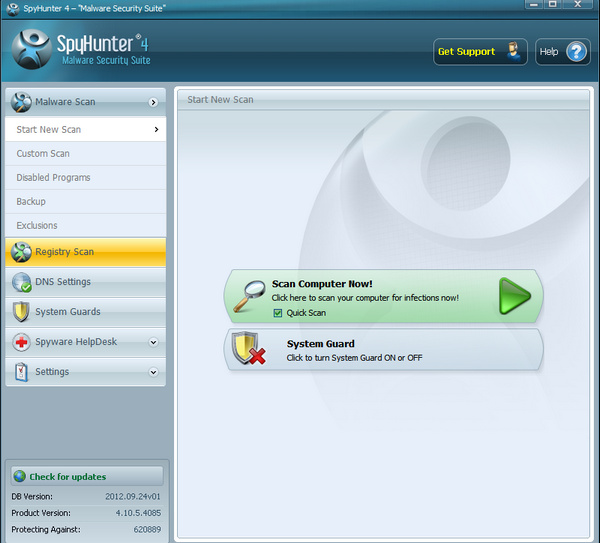Image resolution: width=600 pixels, height=543 pixels.
Task: Expand the Settings section chevron
Action: click(153, 372)
